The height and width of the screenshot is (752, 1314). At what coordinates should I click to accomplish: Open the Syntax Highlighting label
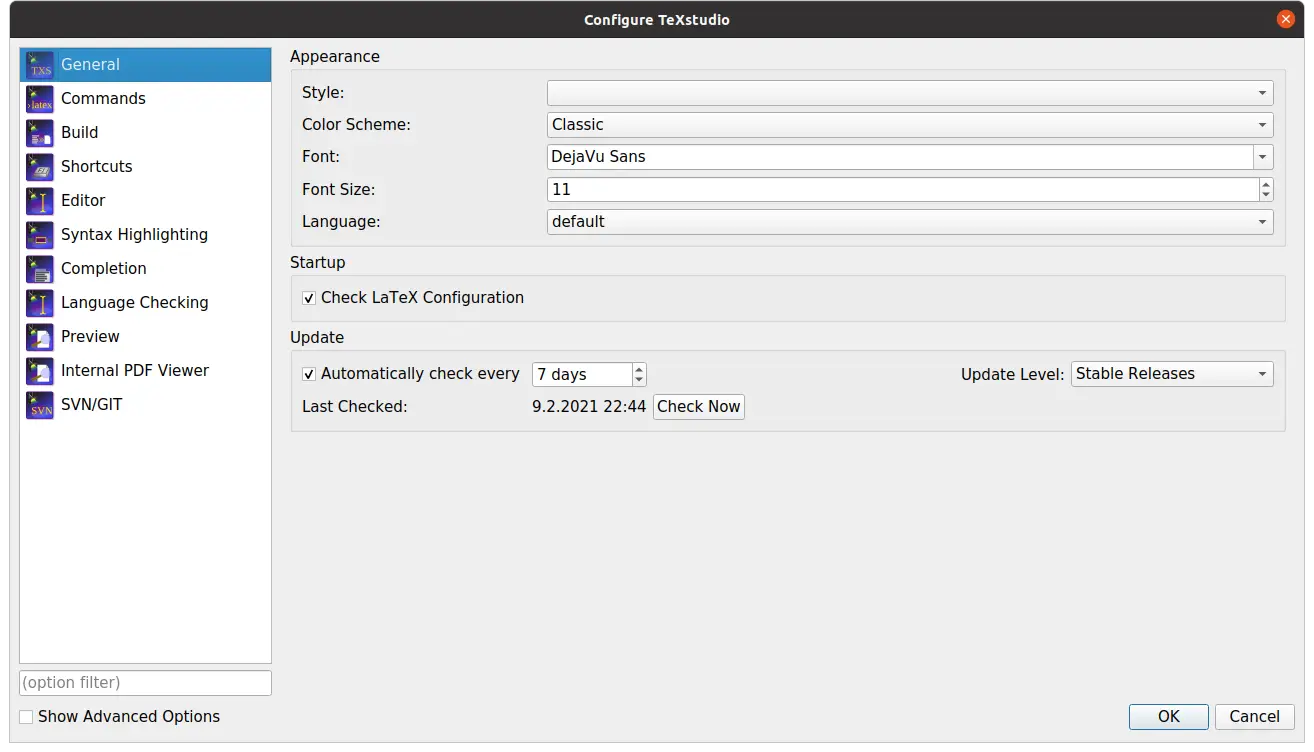click(x=134, y=235)
